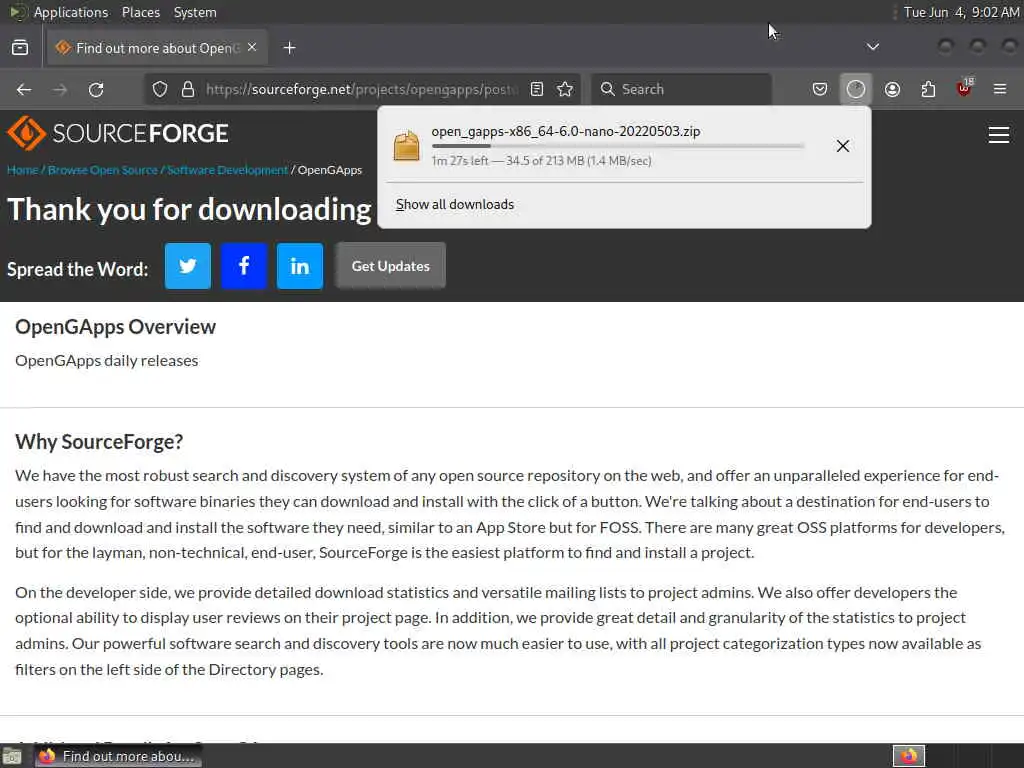This screenshot has height=768, width=1024.
Task: Open the Extensions puzzle icon
Action: click(x=928, y=89)
